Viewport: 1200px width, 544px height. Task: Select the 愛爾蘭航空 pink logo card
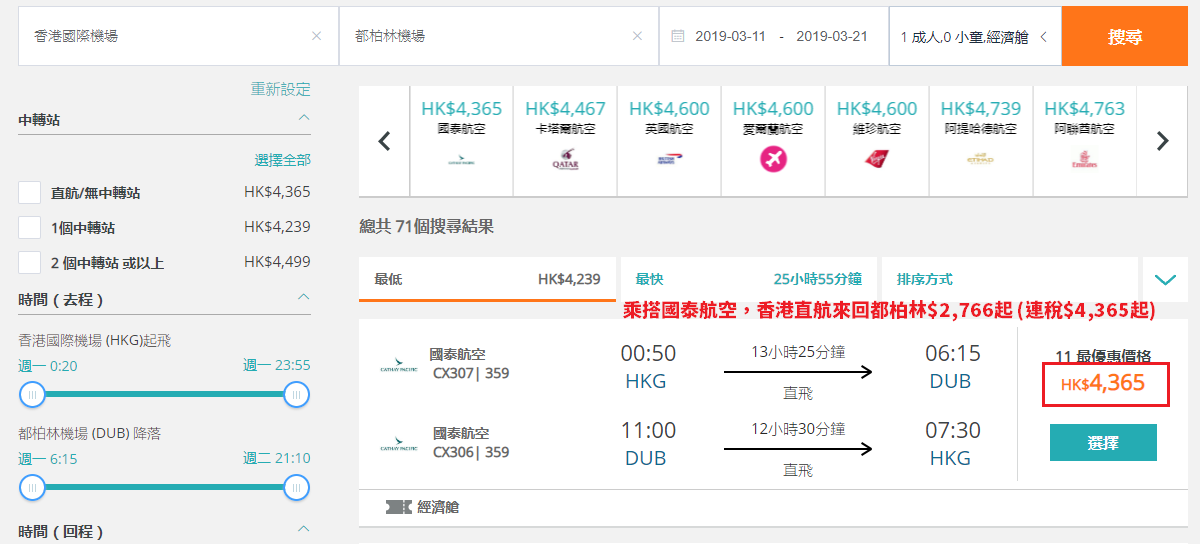pyautogui.click(x=774, y=141)
